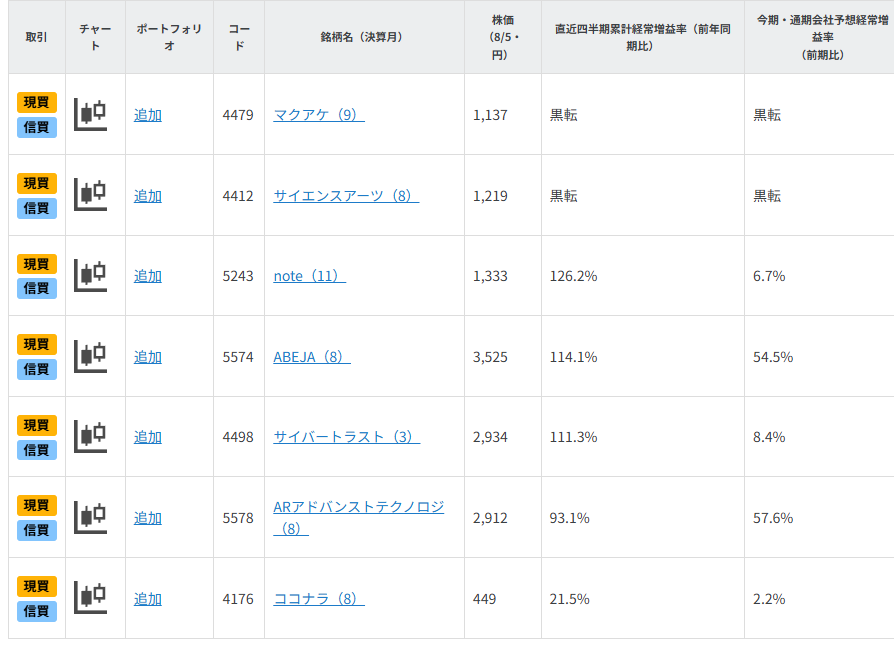Select stock price 2,934 cell
This screenshot has height=653, width=894.
pos(503,437)
